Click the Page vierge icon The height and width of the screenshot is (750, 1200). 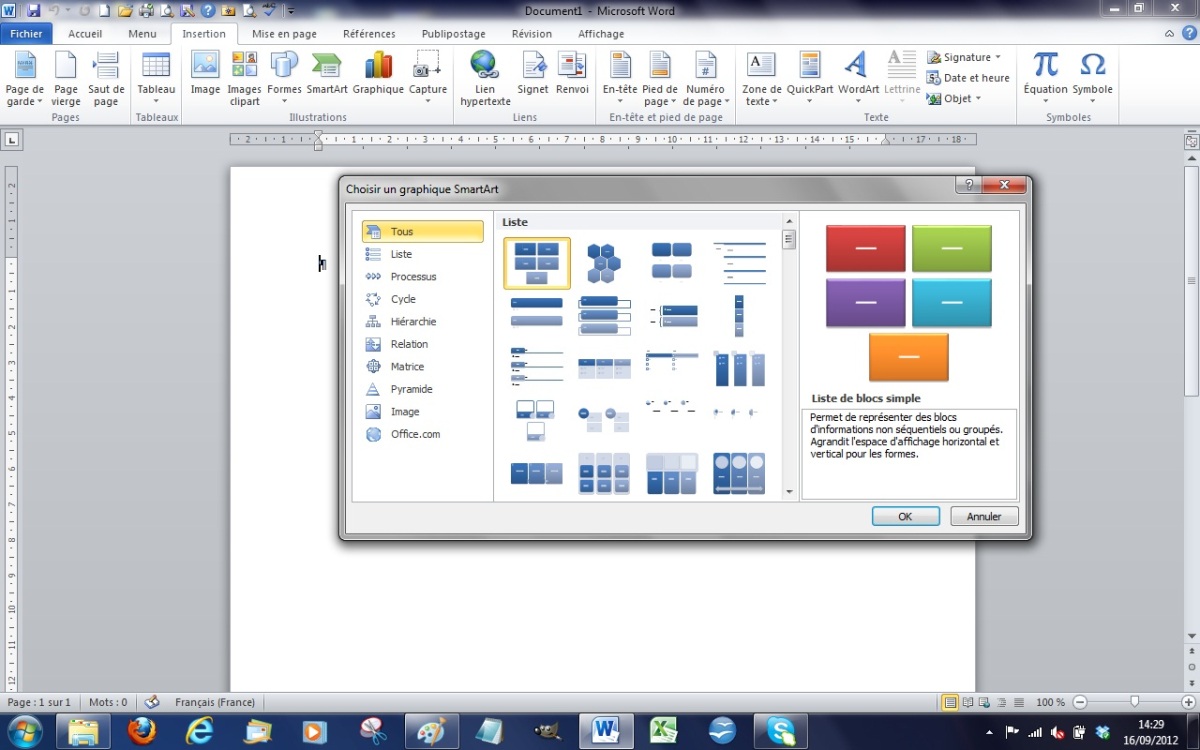tap(66, 79)
